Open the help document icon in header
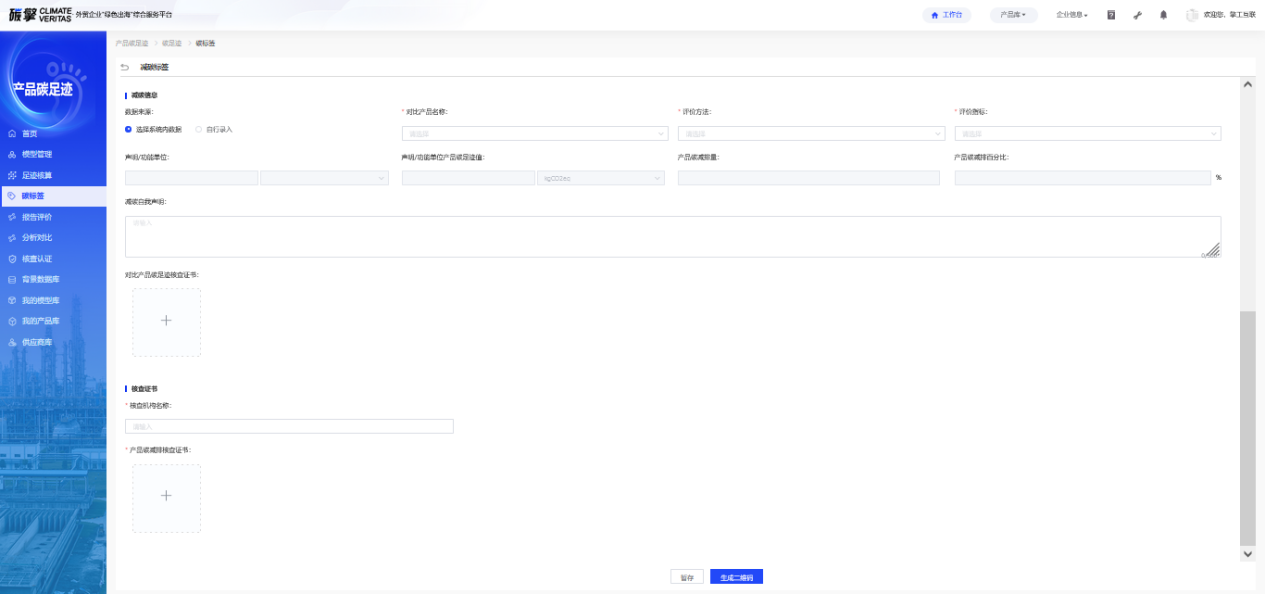 (1111, 15)
